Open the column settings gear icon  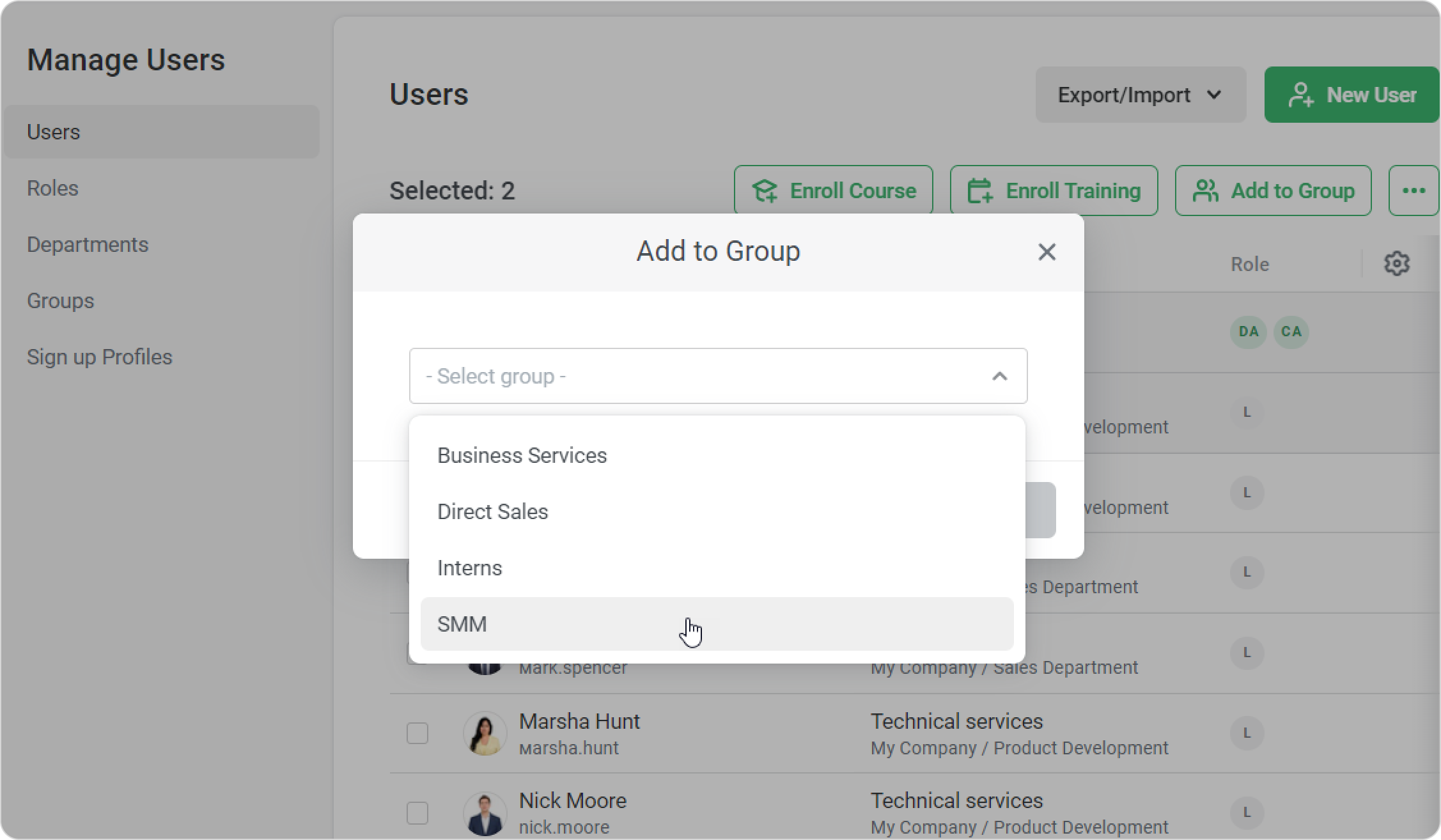[1396, 263]
